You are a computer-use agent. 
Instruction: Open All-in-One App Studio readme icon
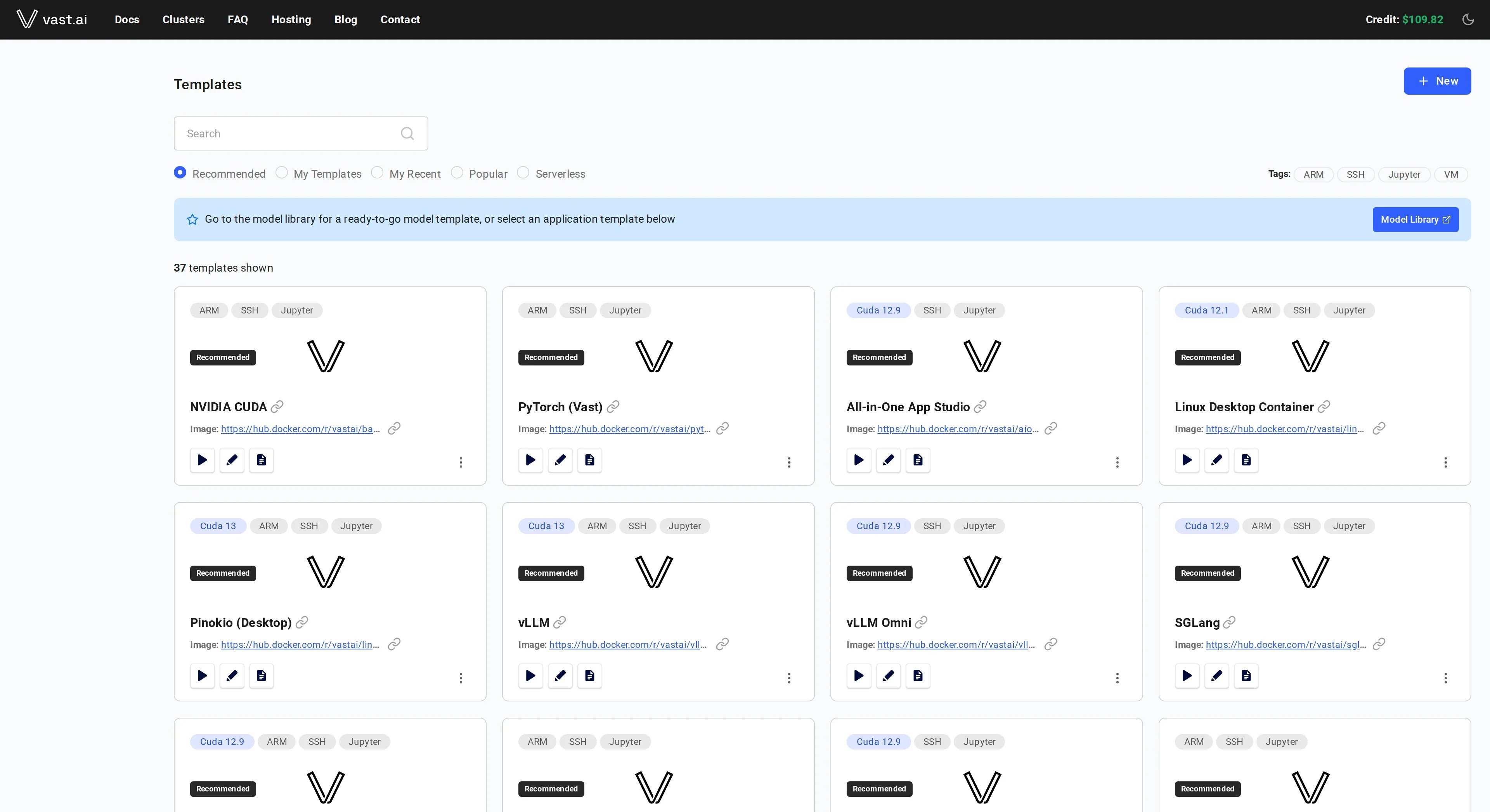click(x=918, y=461)
